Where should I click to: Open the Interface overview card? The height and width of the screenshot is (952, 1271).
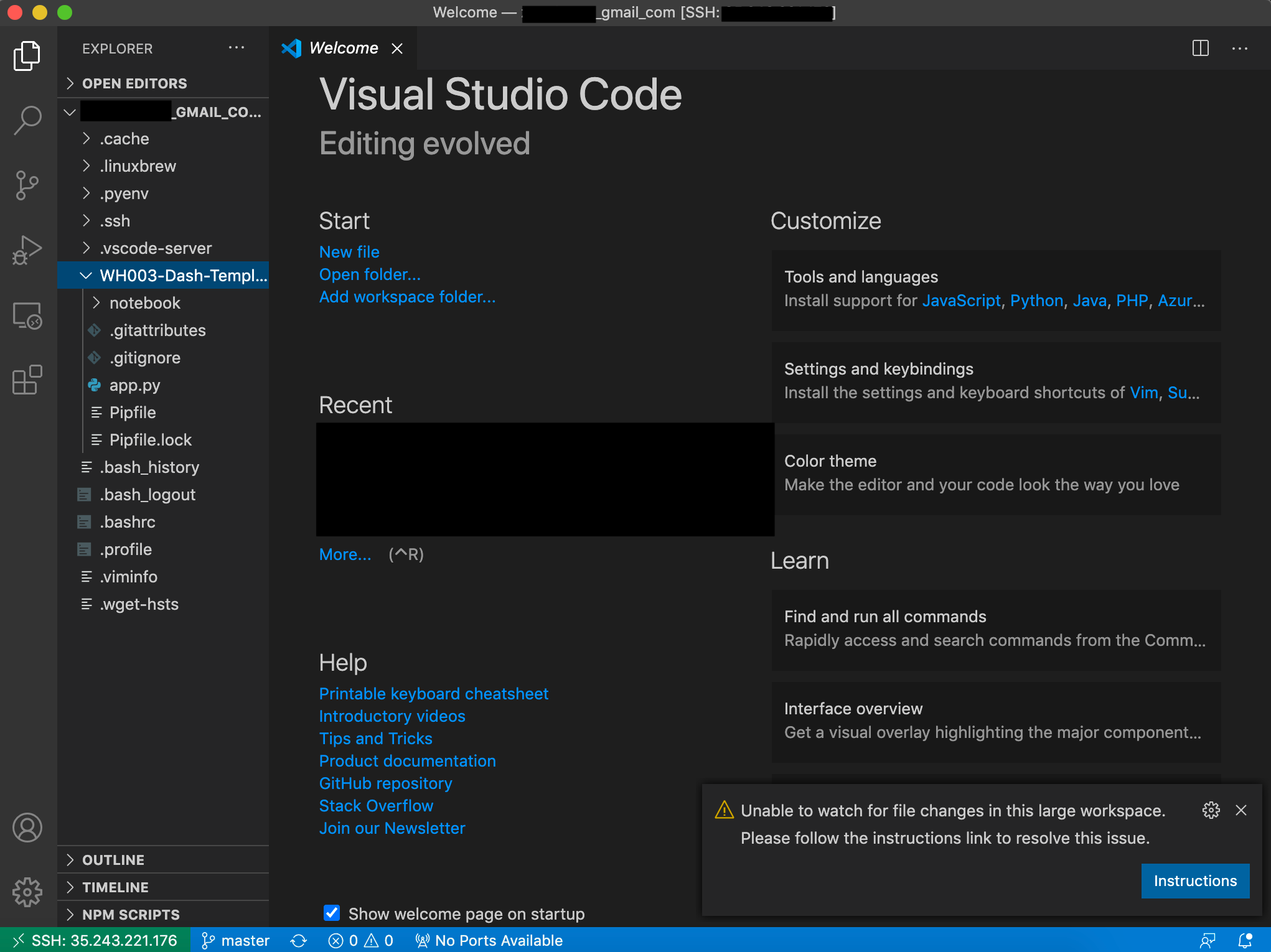[x=996, y=721]
